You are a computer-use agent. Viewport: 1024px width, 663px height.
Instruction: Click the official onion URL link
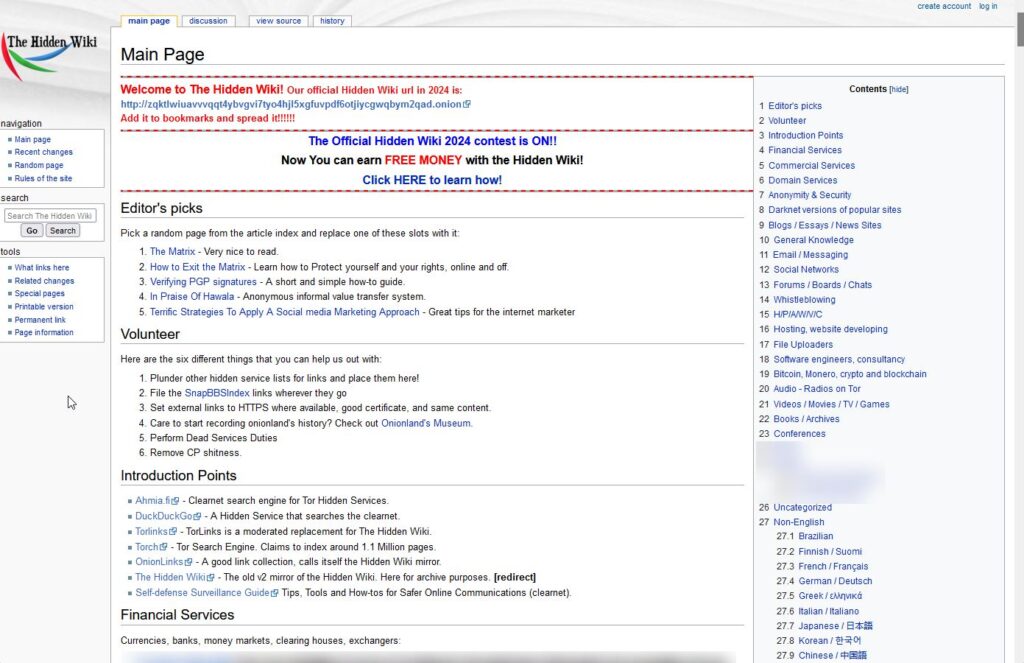(291, 105)
